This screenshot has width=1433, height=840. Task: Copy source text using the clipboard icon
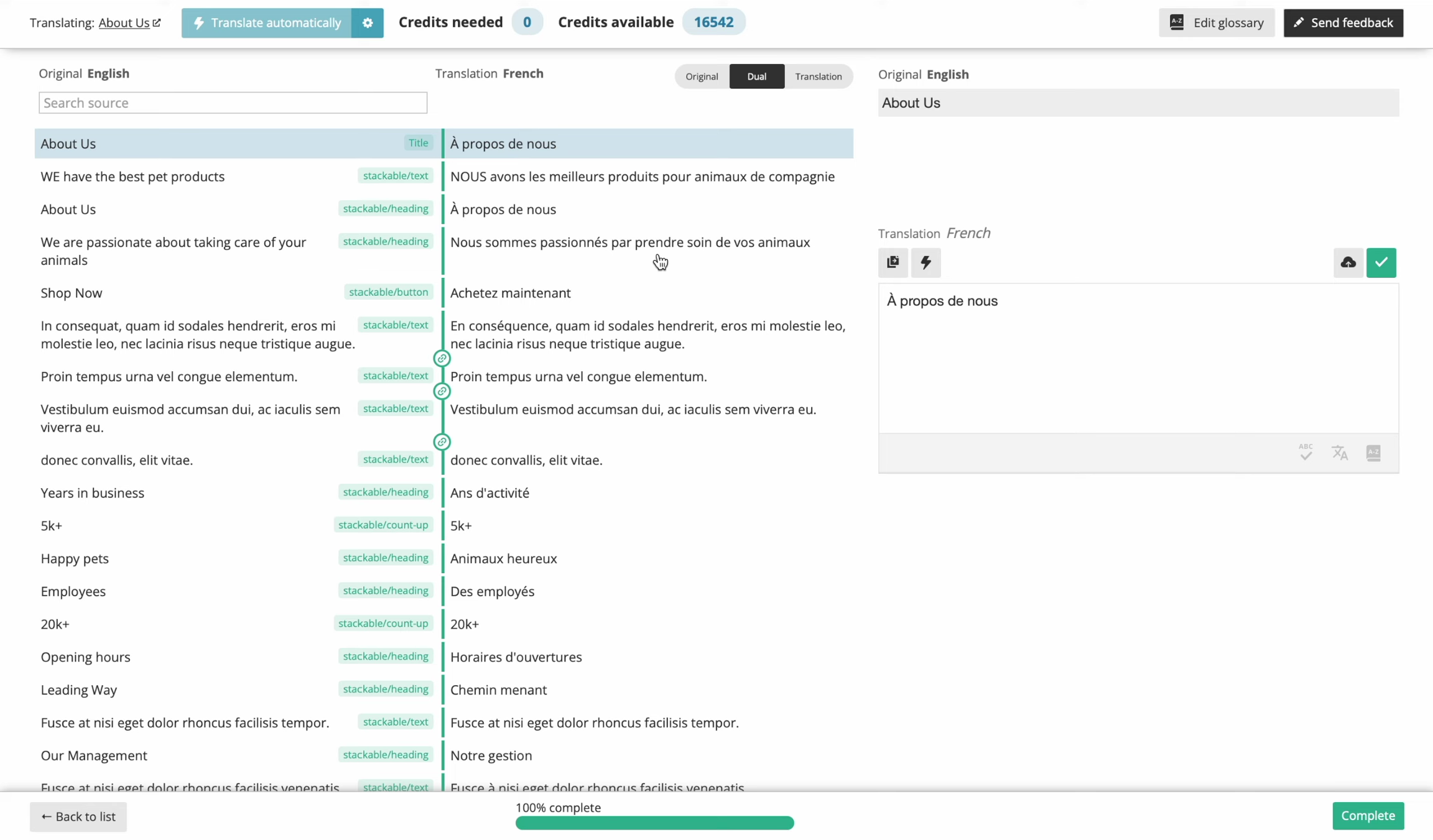pos(893,262)
